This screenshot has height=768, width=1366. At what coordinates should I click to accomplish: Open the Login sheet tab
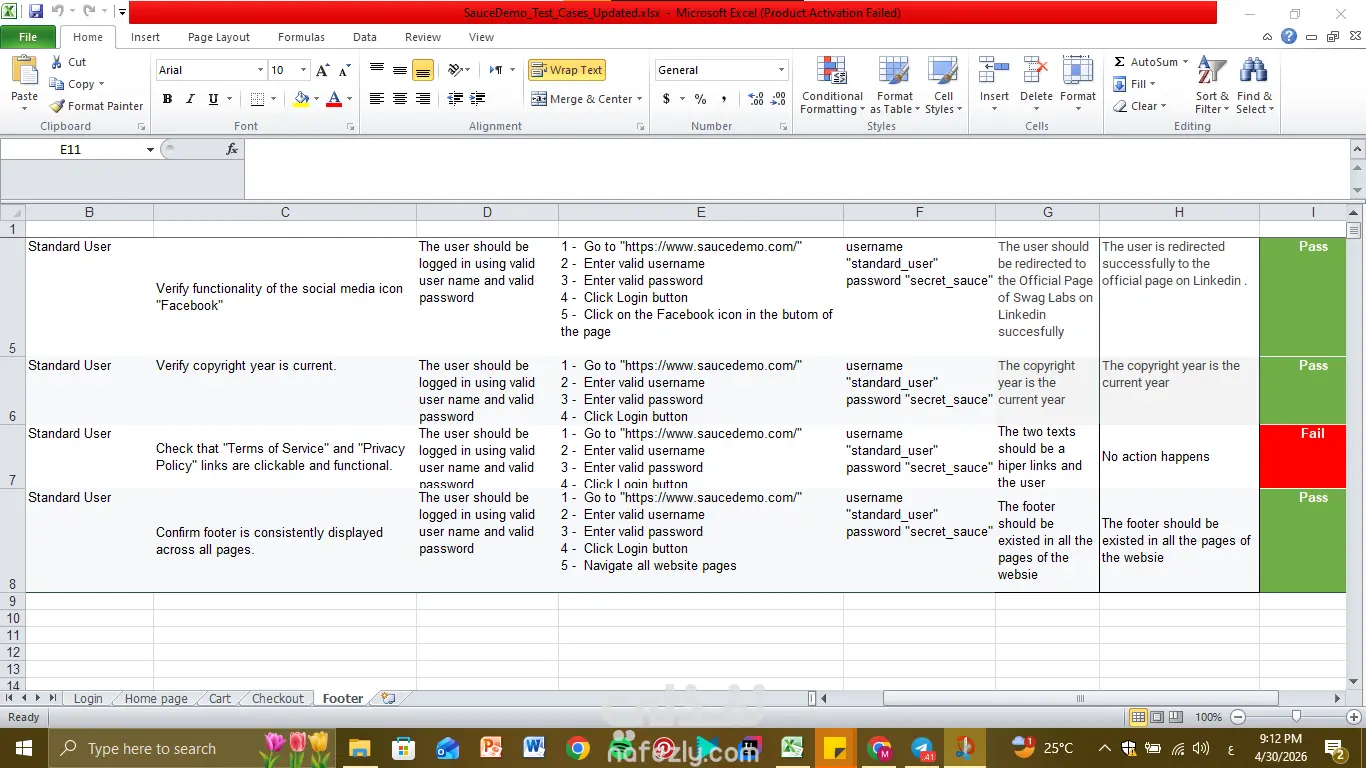tap(88, 698)
